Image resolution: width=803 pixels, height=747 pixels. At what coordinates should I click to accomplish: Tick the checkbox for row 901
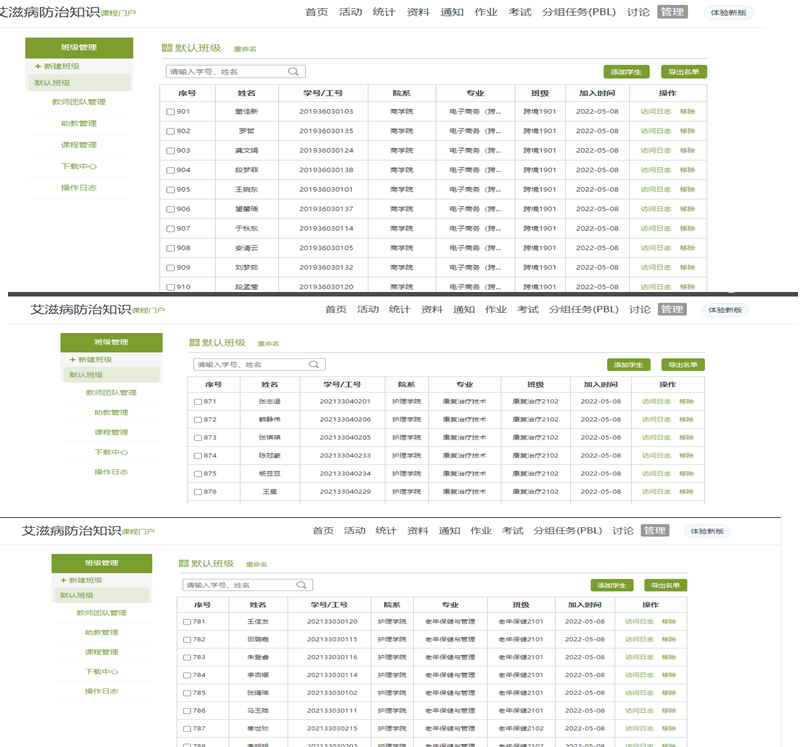[x=171, y=111]
